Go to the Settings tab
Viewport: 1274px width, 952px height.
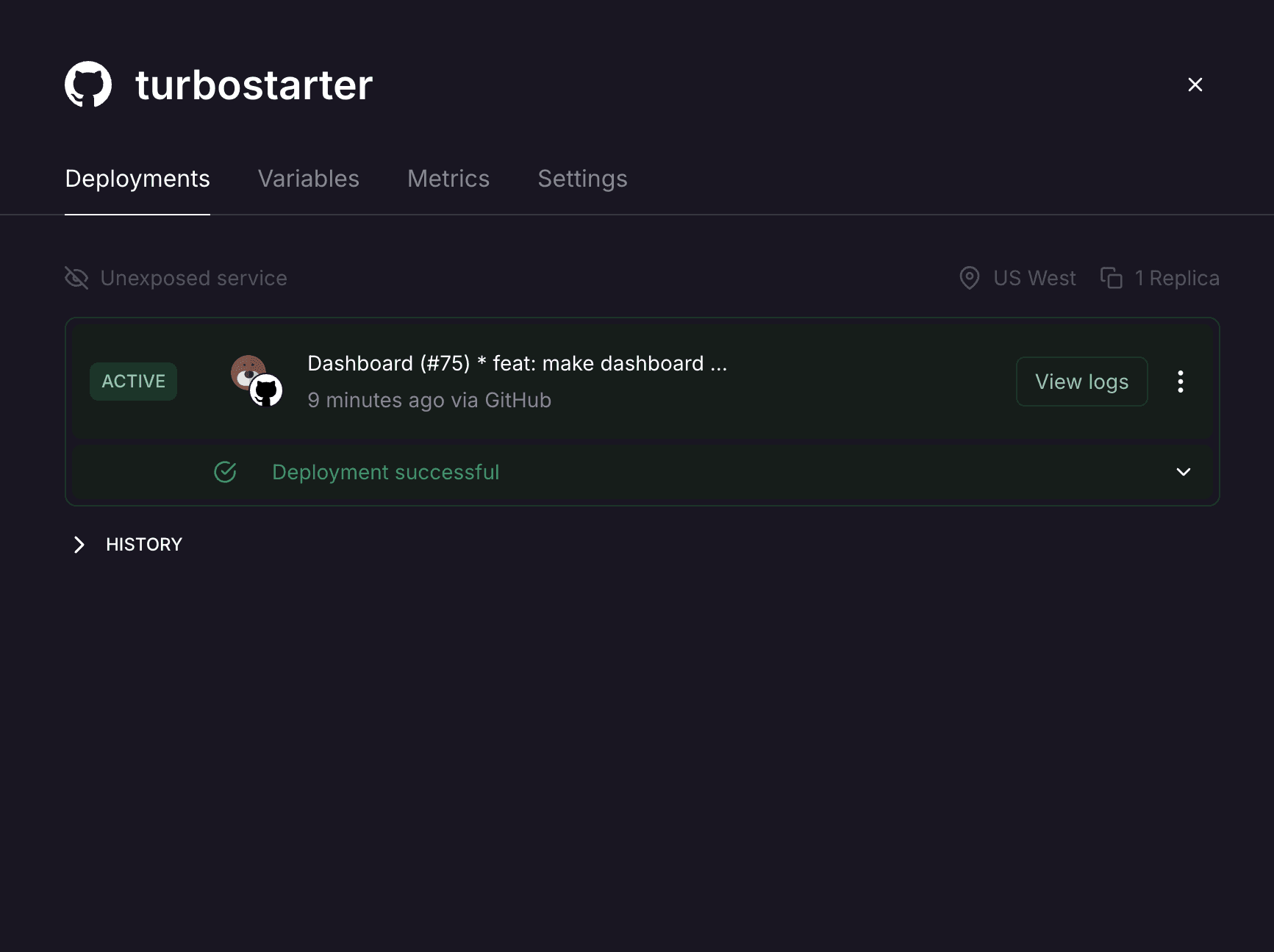(582, 179)
